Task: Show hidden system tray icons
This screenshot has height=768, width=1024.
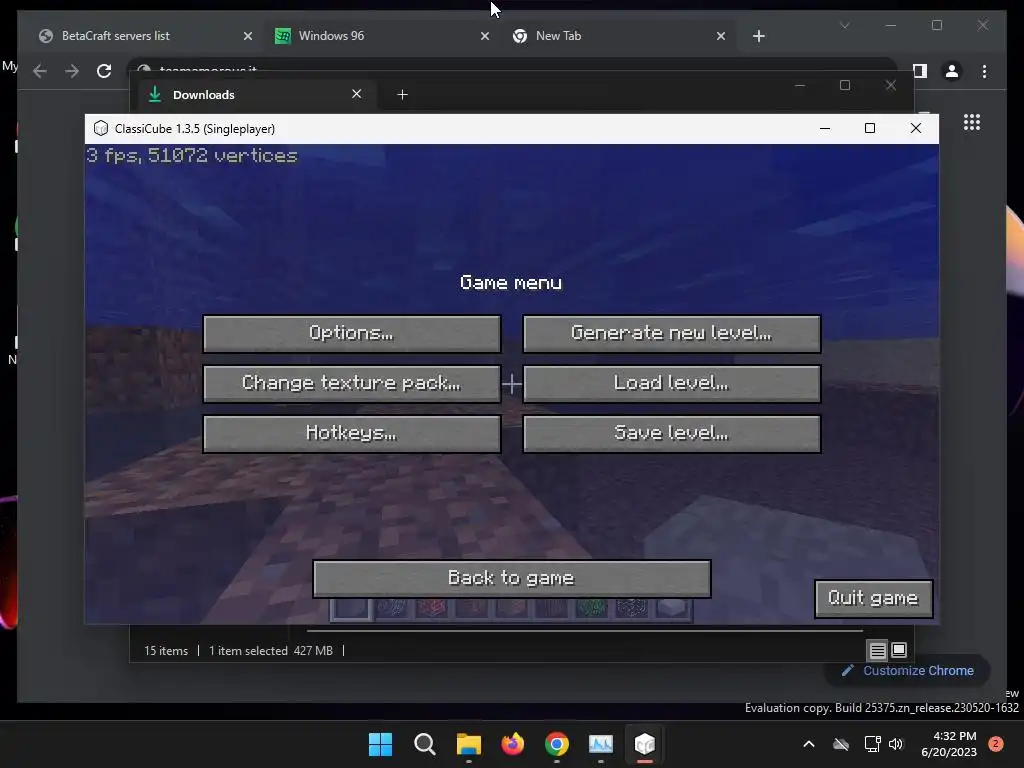Action: tap(808, 744)
